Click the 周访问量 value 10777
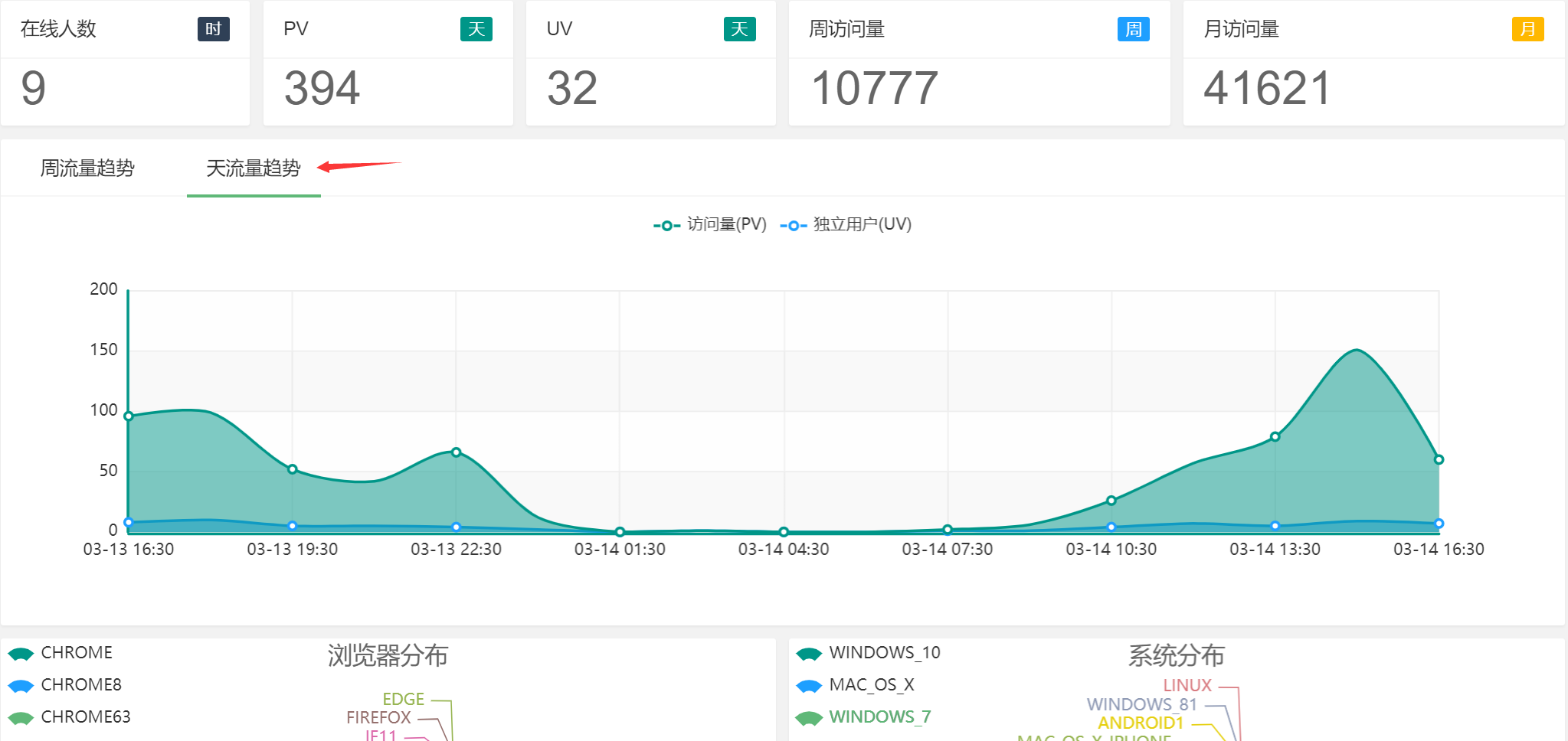The width and height of the screenshot is (1568, 741). pos(874,88)
